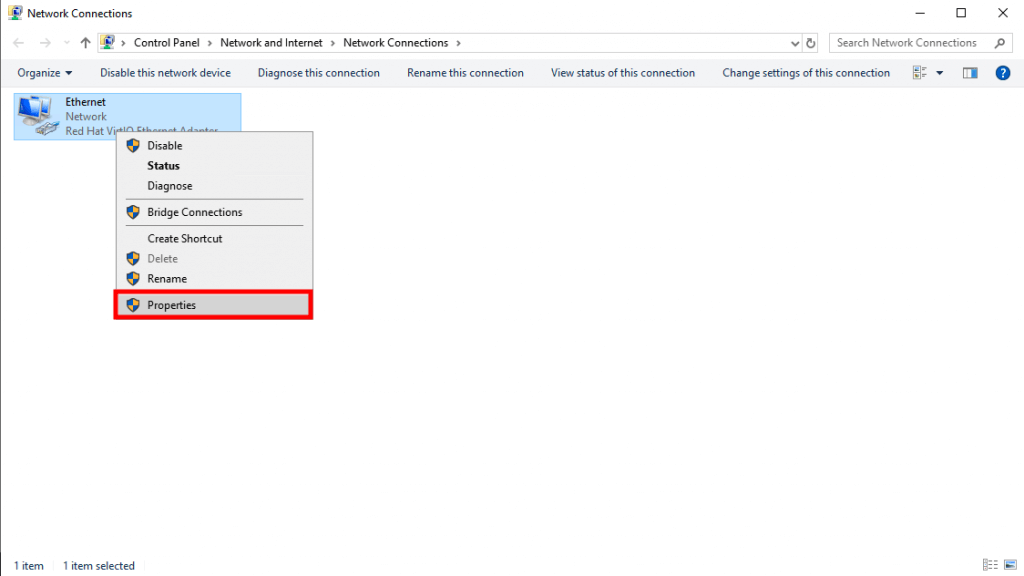Click the search magnifier icon
Viewport: 1024px width, 576px height.
point(999,42)
